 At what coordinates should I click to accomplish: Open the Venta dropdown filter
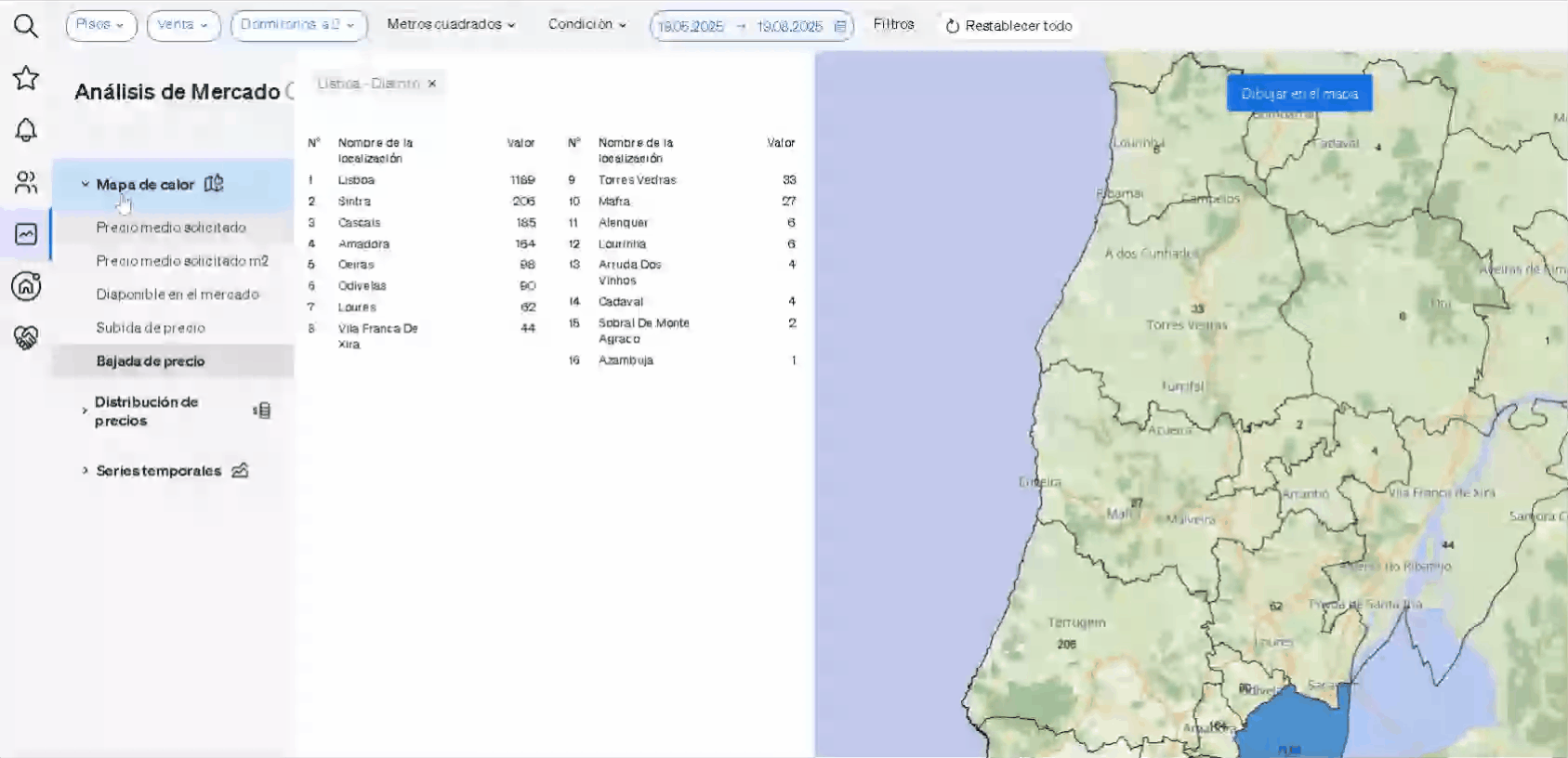pos(182,25)
